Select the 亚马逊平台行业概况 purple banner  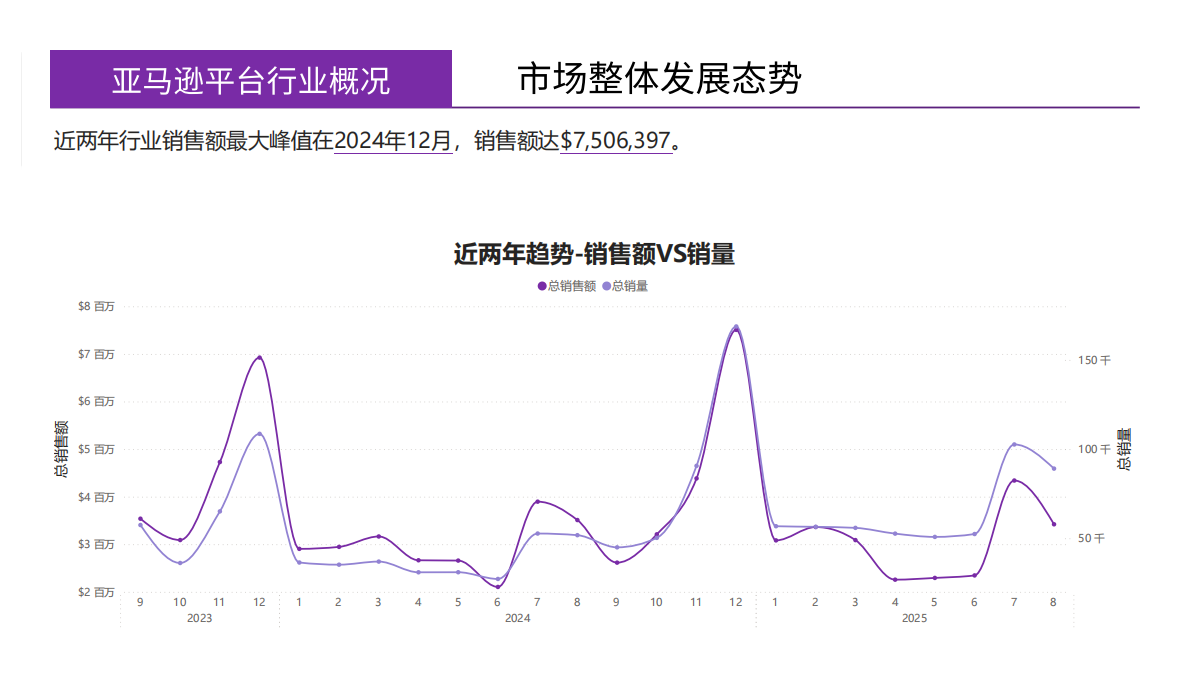250,79
